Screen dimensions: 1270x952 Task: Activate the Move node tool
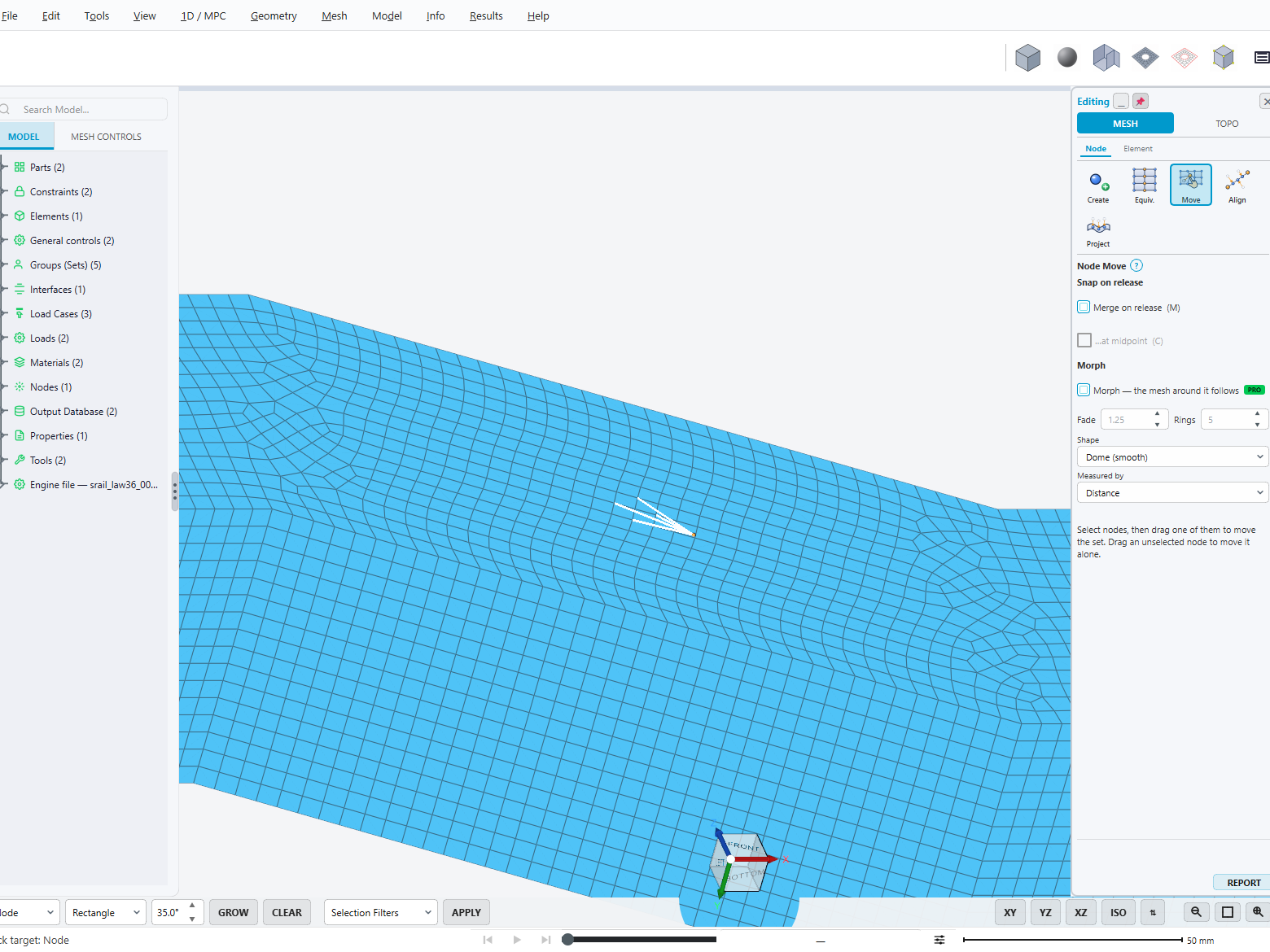1191,186
